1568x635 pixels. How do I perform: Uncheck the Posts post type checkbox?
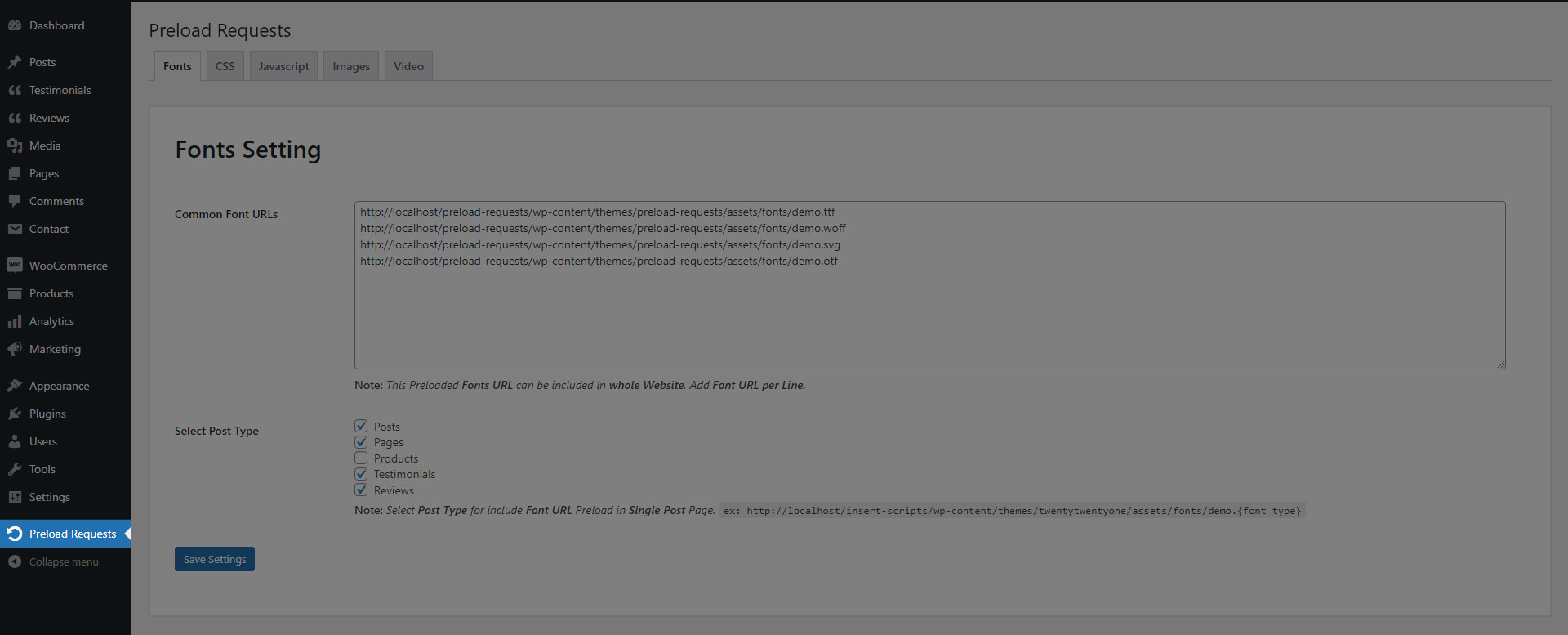click(361, 426)
